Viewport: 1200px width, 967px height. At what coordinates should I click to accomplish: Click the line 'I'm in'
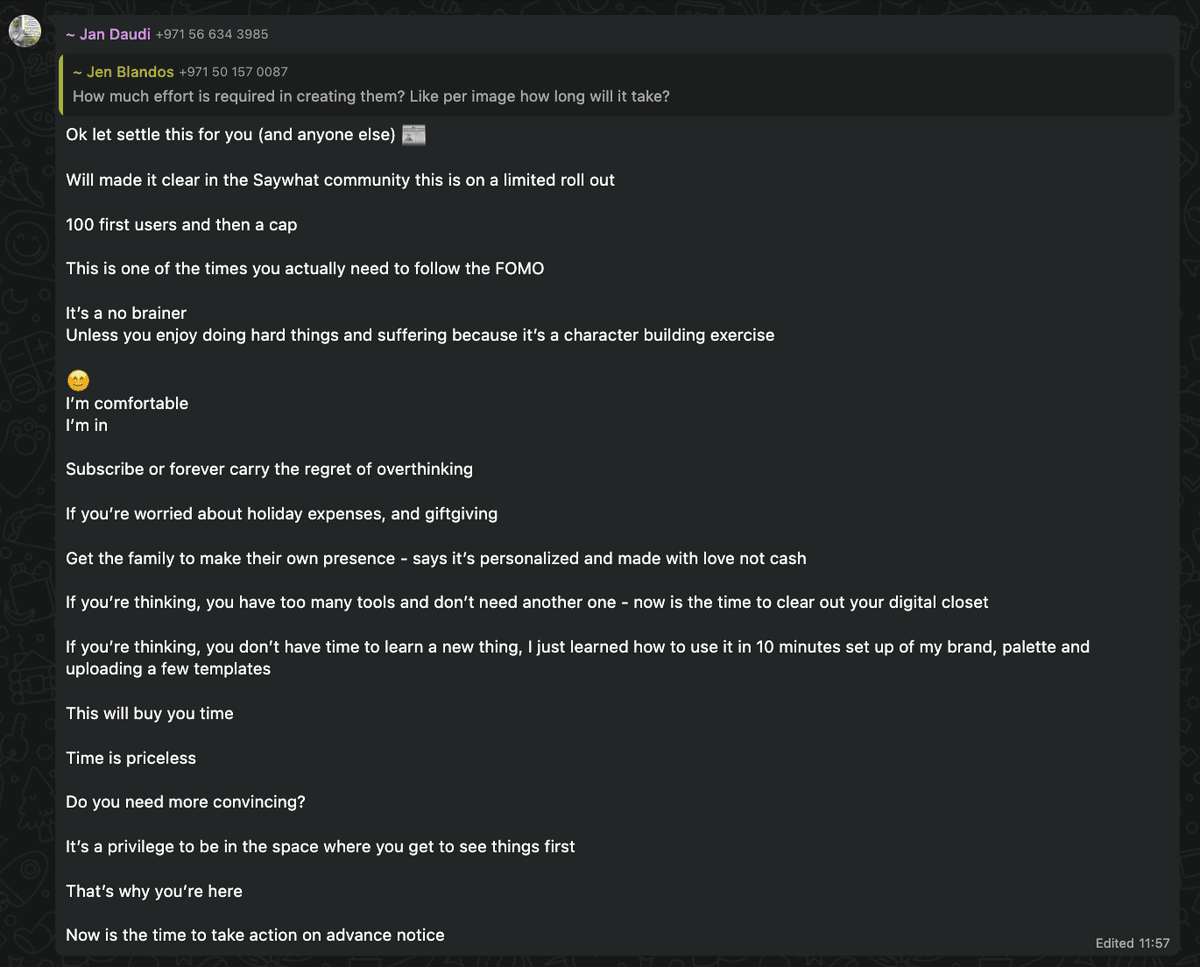pos(87,425)
